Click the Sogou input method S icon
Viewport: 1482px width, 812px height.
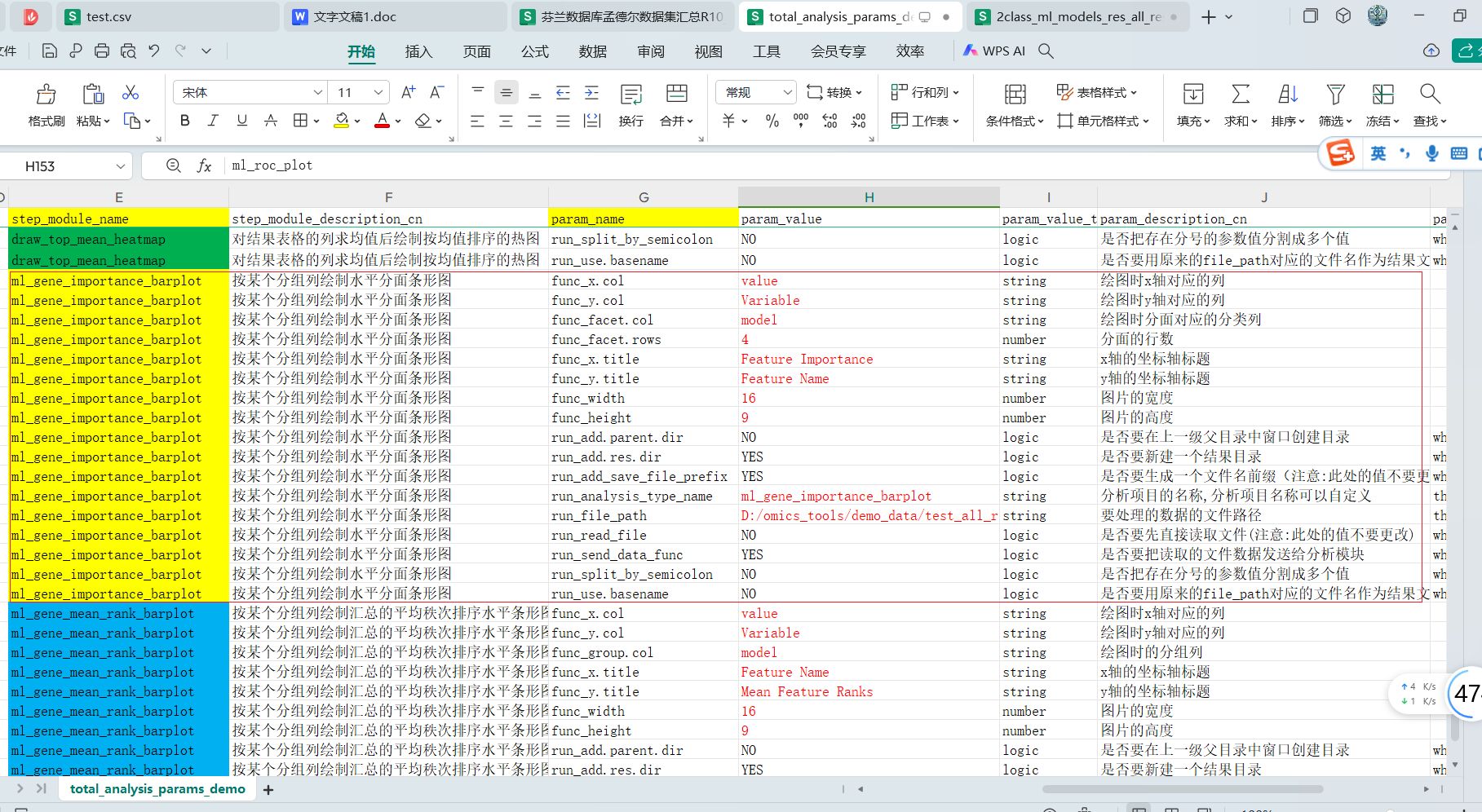coord(1340,152)
